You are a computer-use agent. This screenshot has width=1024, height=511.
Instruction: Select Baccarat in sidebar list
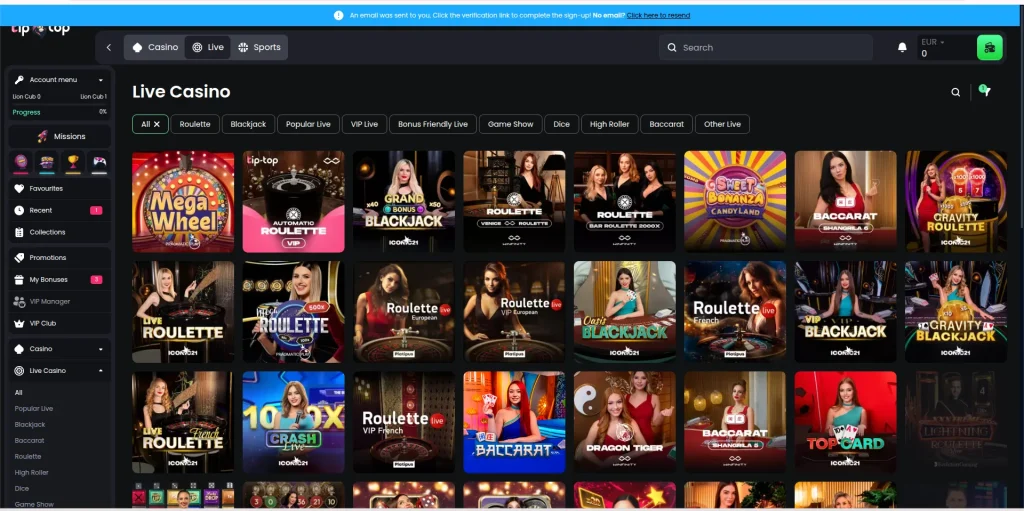pyautogui.click(x=29, y=440)
